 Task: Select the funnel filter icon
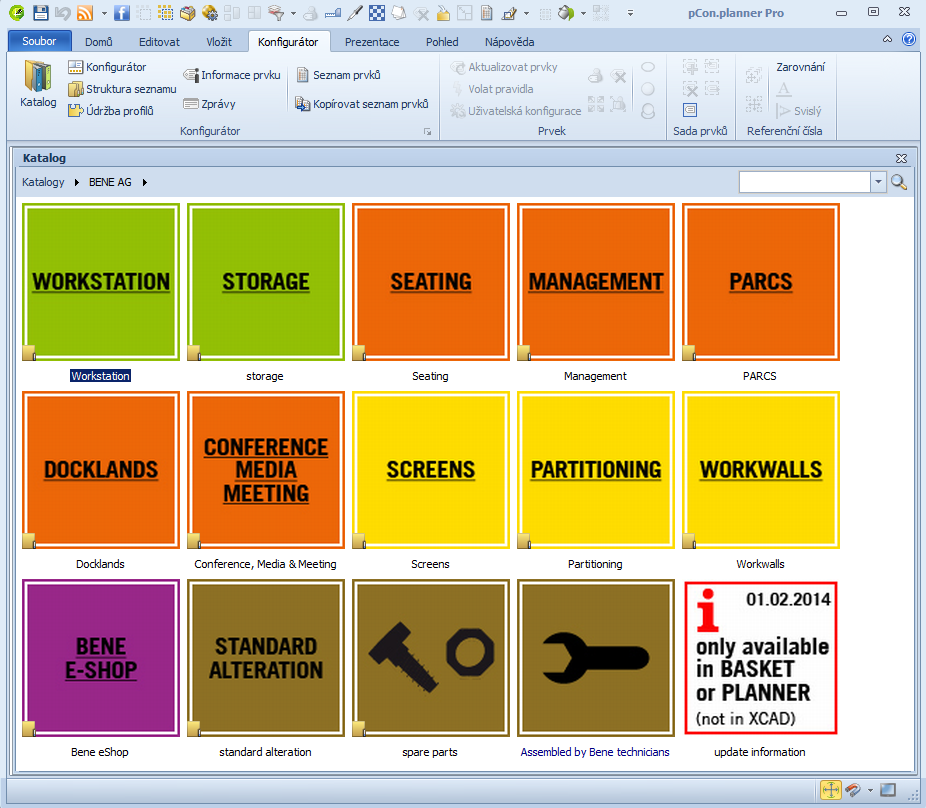276,12
